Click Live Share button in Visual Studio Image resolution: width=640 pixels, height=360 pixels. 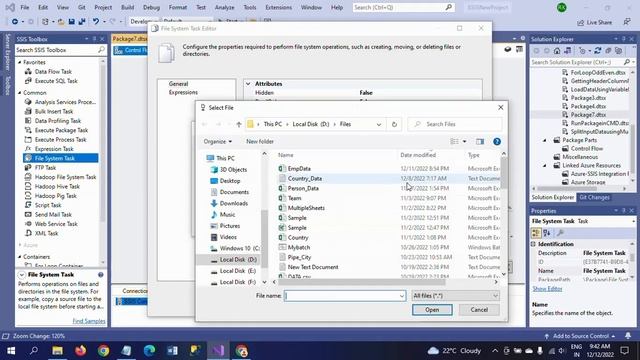pyautogui.click(x=594, y=22)
